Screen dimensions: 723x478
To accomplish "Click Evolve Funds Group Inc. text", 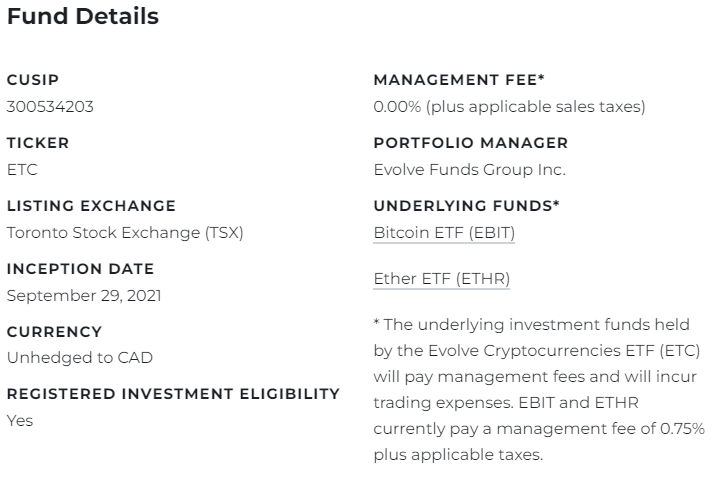I will (469, 170).
